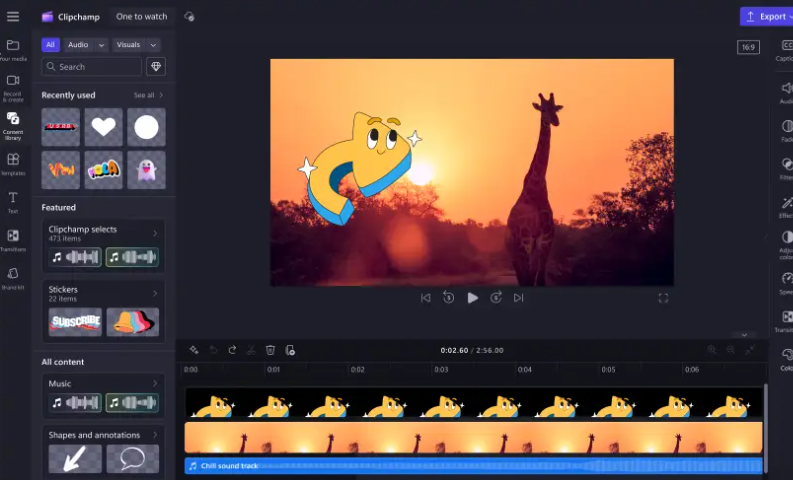This screenshot has height=480, width=793.
Task: Open the Text sidebar tab
Action: pos(13,202)
